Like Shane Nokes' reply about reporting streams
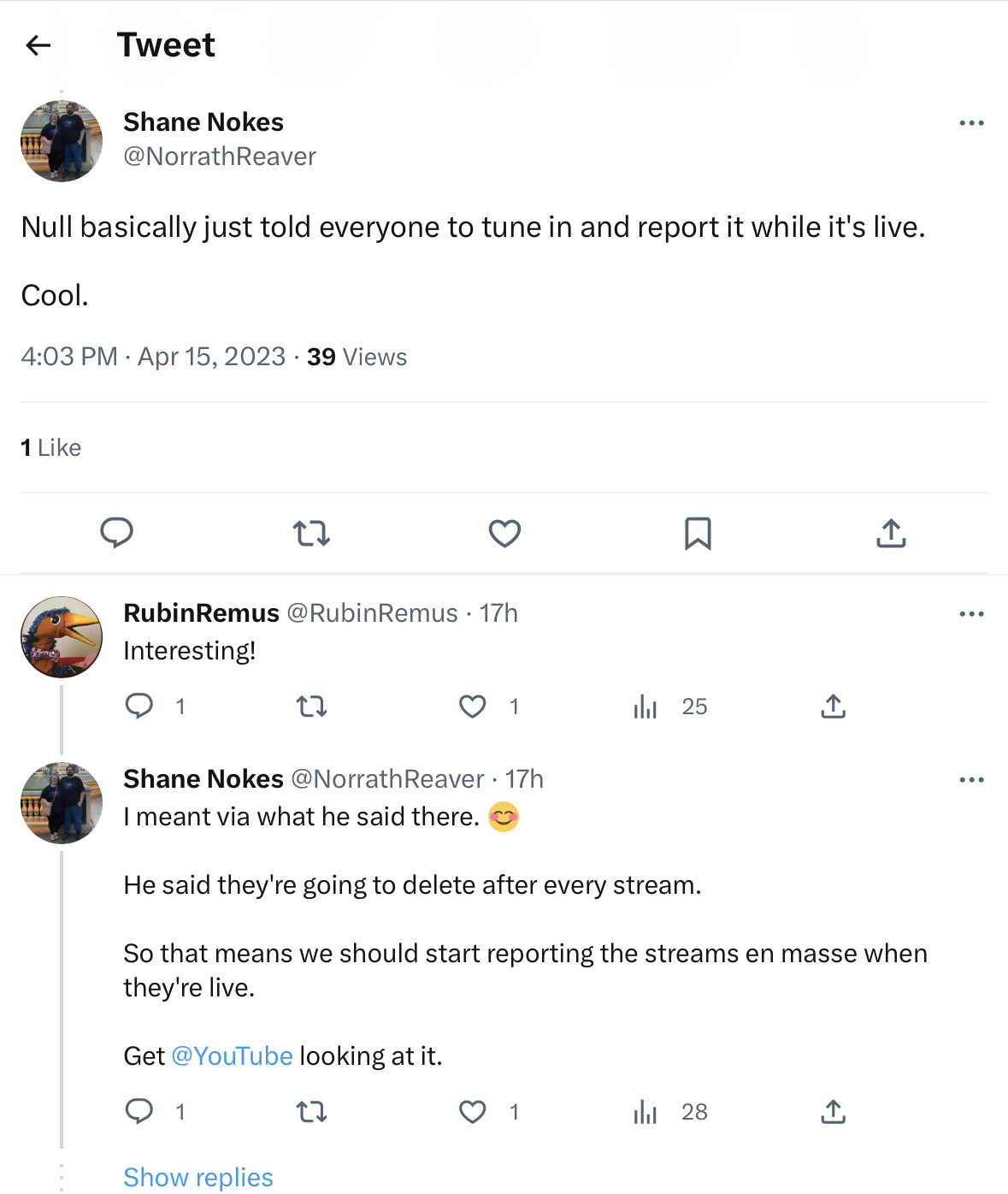The height and width of the screenshot is (1194, 1008). (x=473, y=1112)
